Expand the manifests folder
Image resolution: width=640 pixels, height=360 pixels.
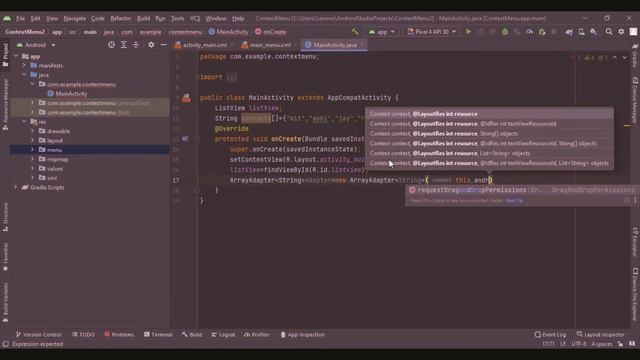click(x=24, y=65)
